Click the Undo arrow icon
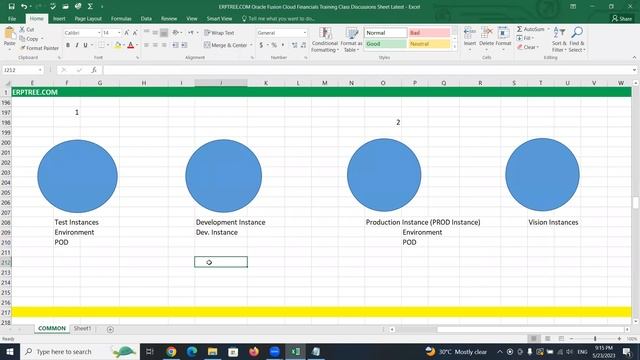 pos(24,7)
